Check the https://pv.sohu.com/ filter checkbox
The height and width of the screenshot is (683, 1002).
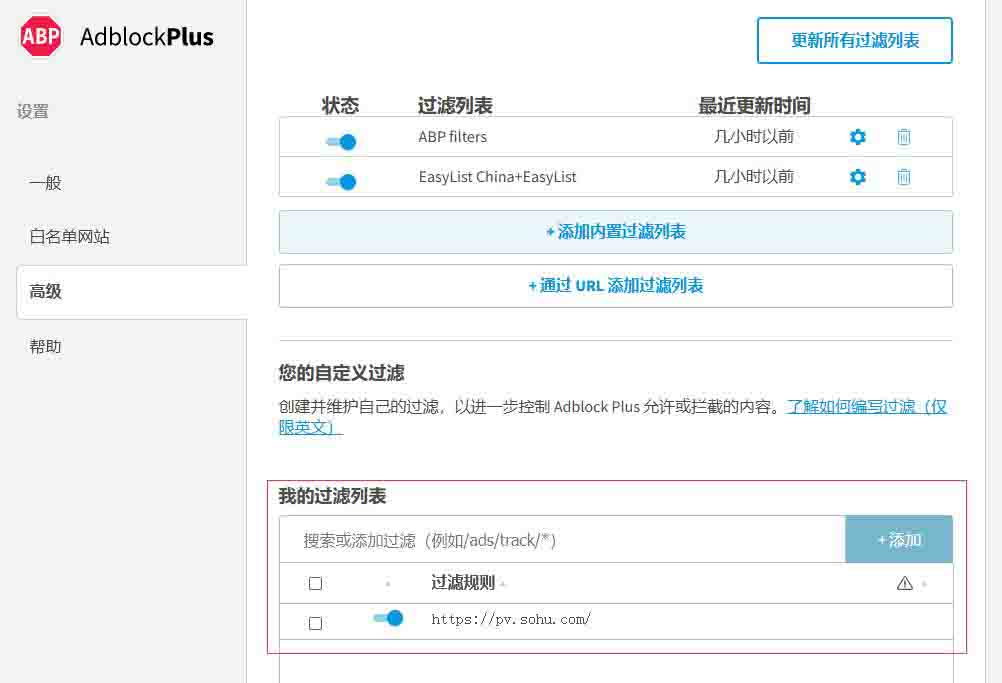(x=315, y=624)
